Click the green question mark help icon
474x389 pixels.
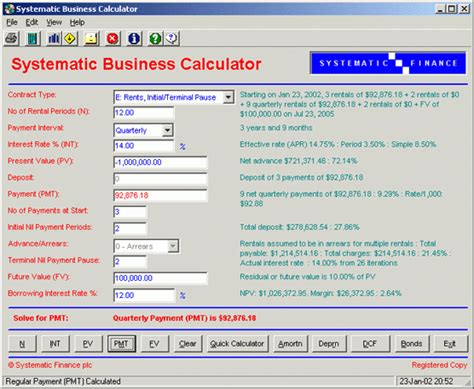[155, 39]
